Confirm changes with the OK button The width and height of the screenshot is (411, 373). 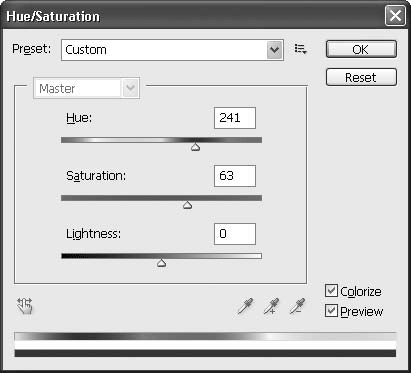tap(361, 49)
